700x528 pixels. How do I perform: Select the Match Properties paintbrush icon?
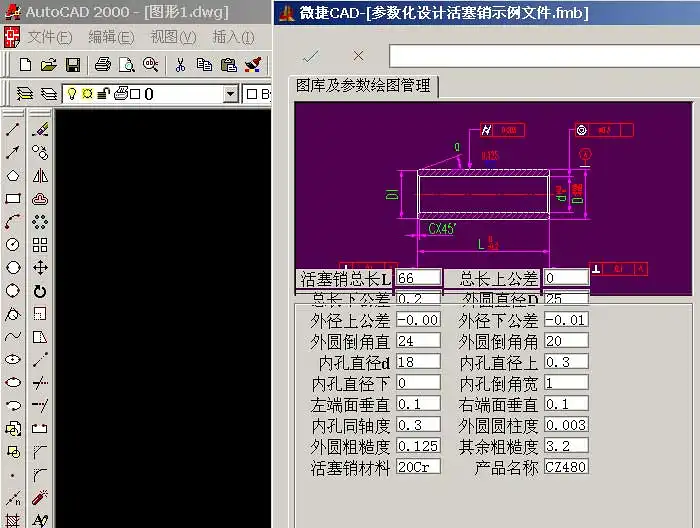253,65
